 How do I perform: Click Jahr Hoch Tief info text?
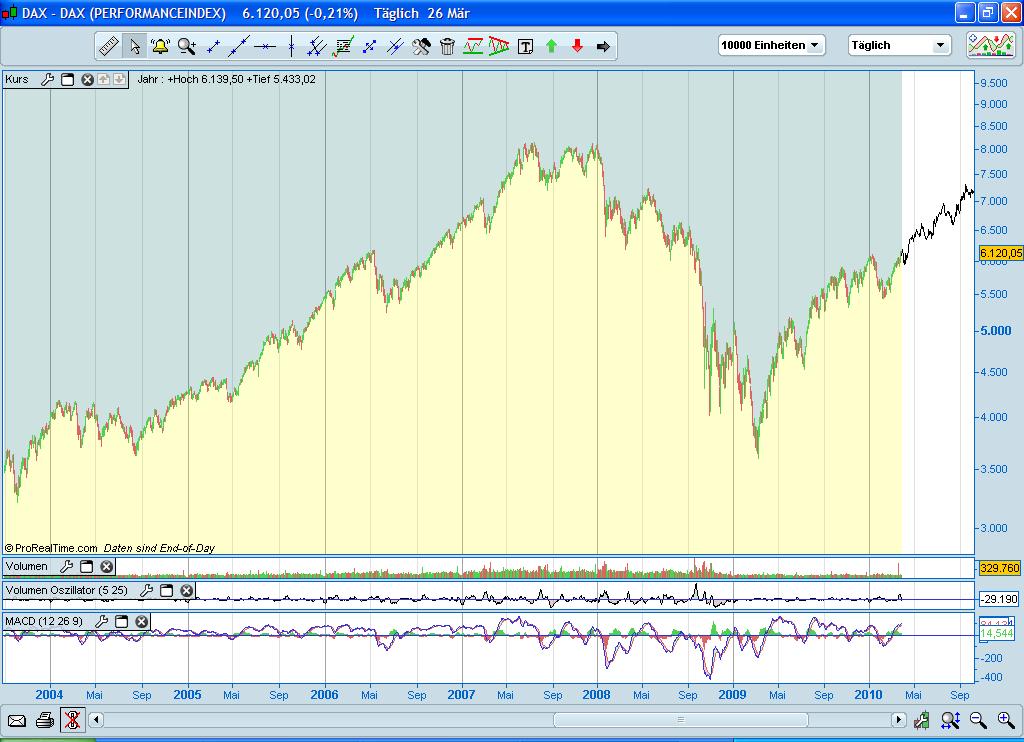[227, 79]
